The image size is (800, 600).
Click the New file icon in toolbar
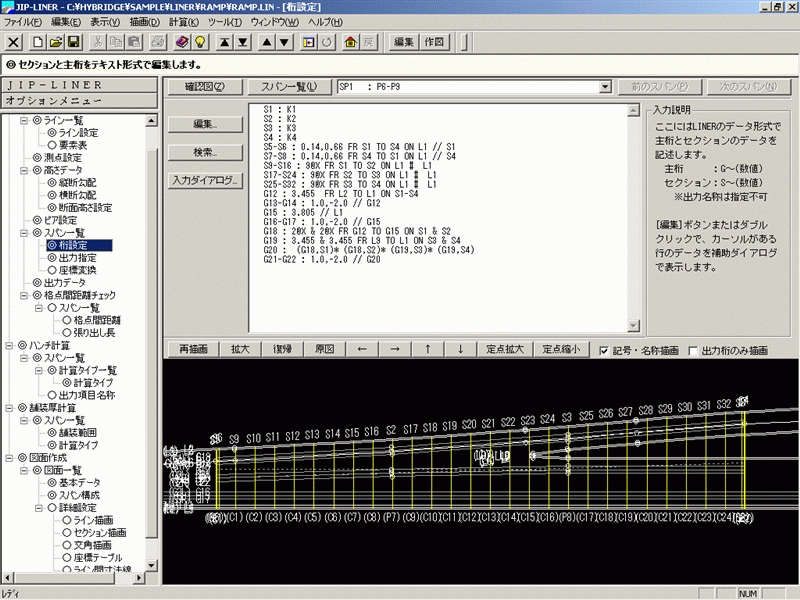tap(38, 42)
